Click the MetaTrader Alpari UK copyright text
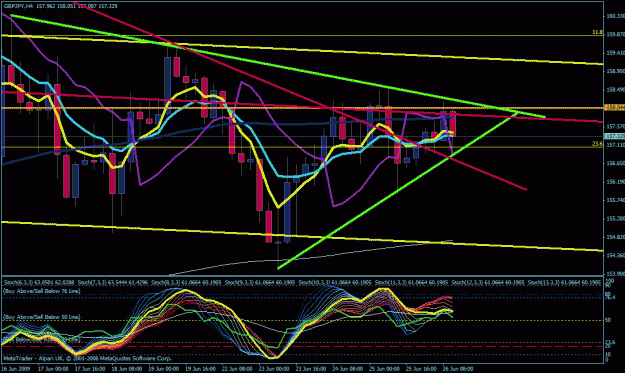Screen dimensions: 625x373 (x=88, y=358)
